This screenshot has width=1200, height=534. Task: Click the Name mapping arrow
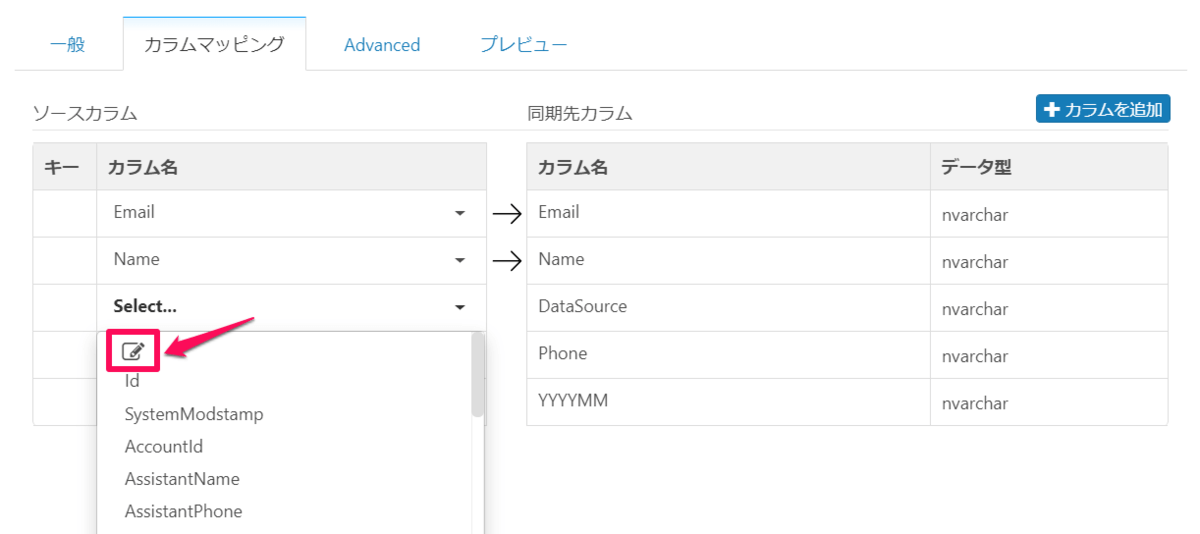click(508, 261)
